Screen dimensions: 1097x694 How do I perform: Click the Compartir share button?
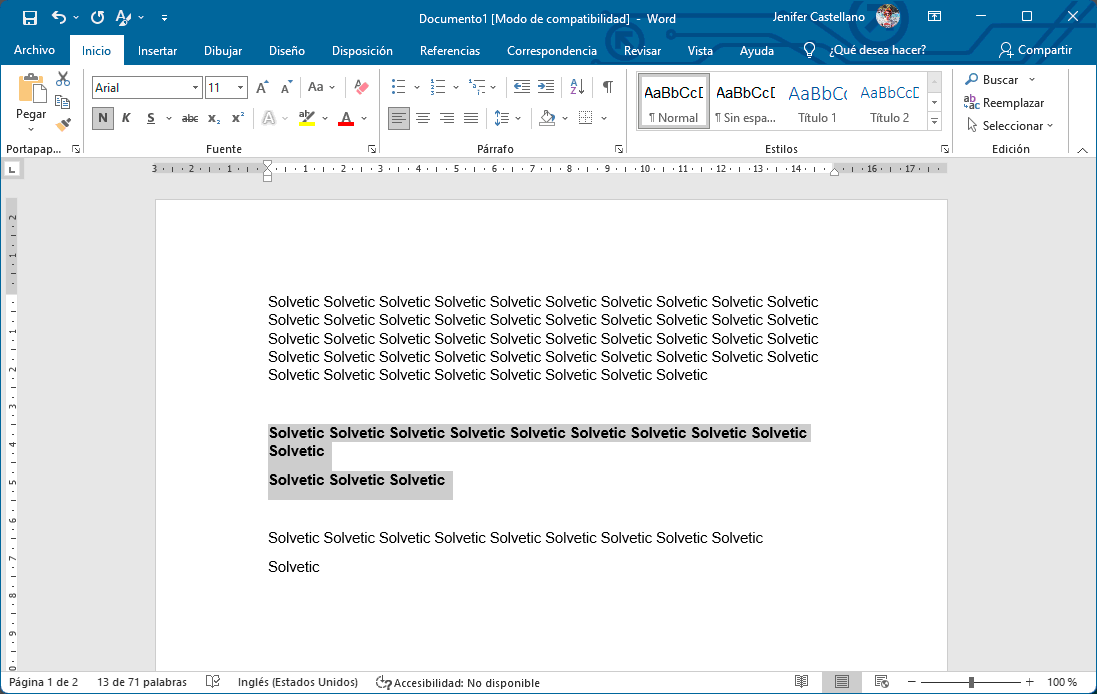pyautogui.click(x=1035, y=50)
